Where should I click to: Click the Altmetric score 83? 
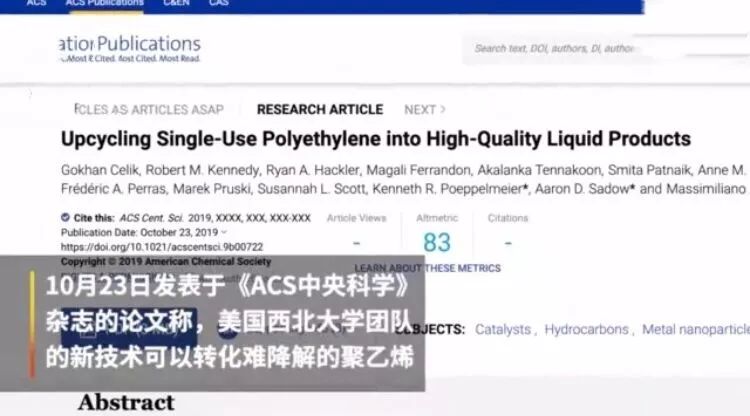pyautogui.click(x=437, y=242)
